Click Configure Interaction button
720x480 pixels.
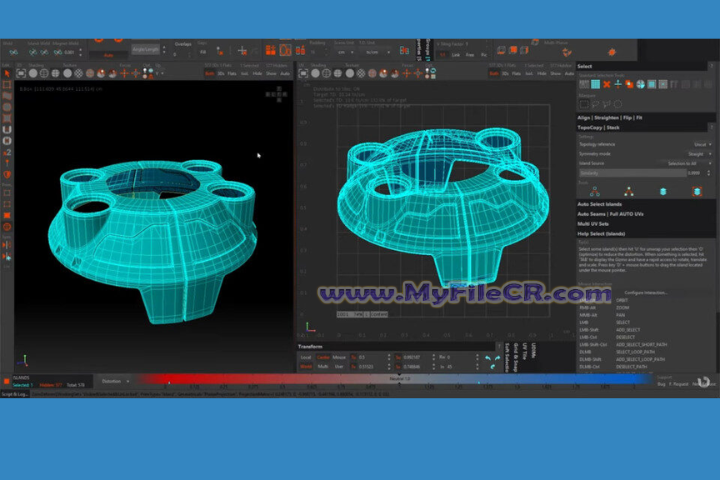[x=646, y=293]
